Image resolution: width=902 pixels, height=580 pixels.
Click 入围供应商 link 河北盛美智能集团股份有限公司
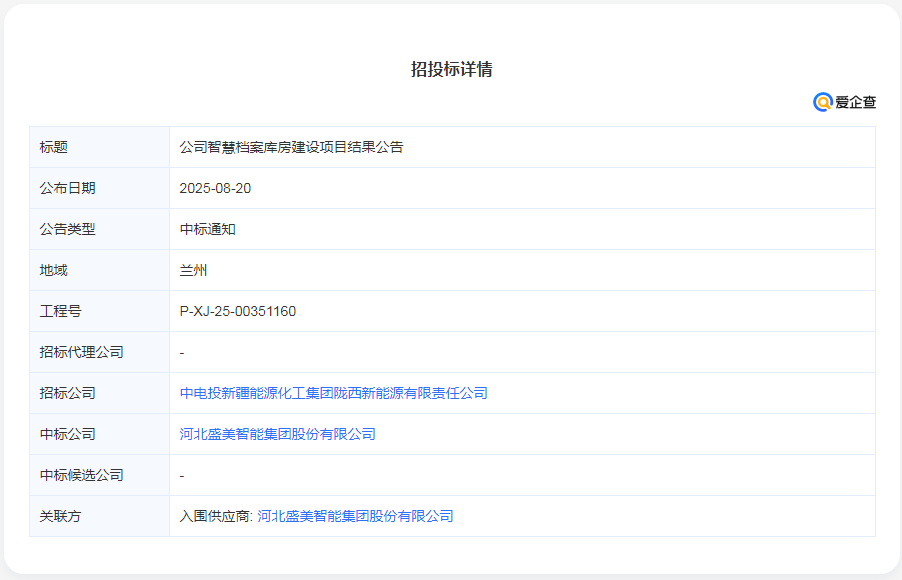point(356,516)
